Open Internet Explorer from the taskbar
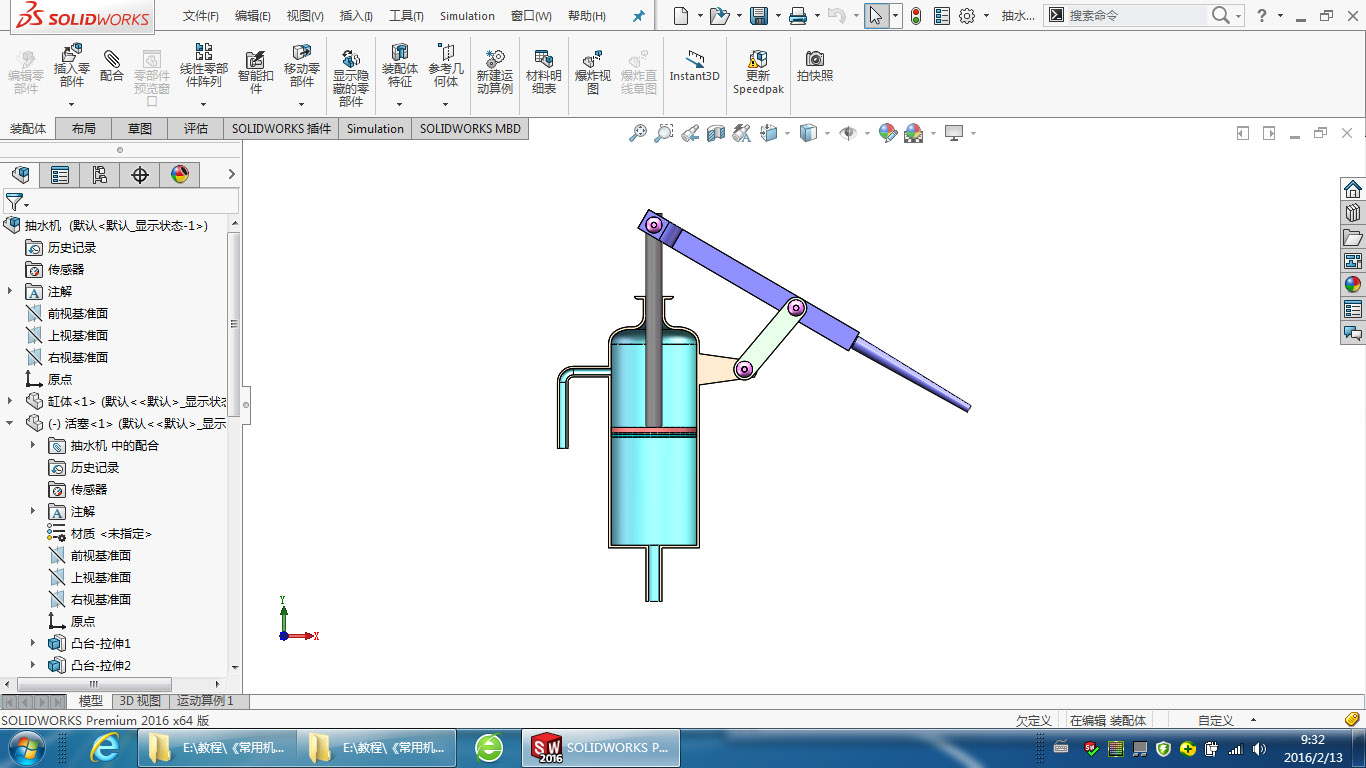The height and width of the screenshot is (768, 1366). (x=105, y=747)
